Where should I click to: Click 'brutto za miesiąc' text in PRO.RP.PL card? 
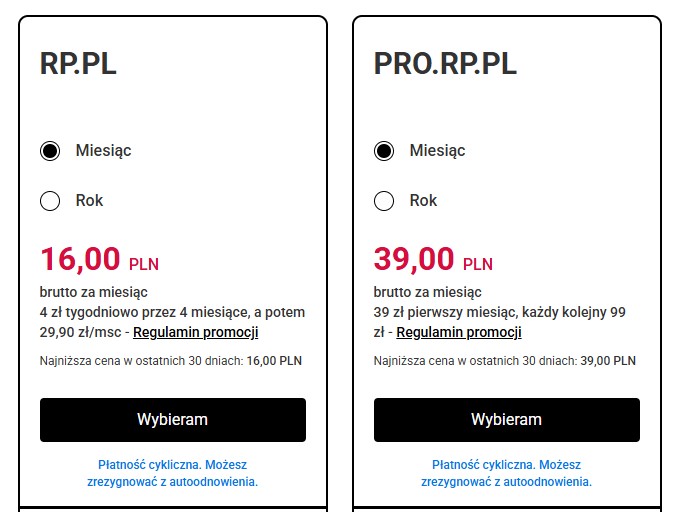(x=428, y=292)
